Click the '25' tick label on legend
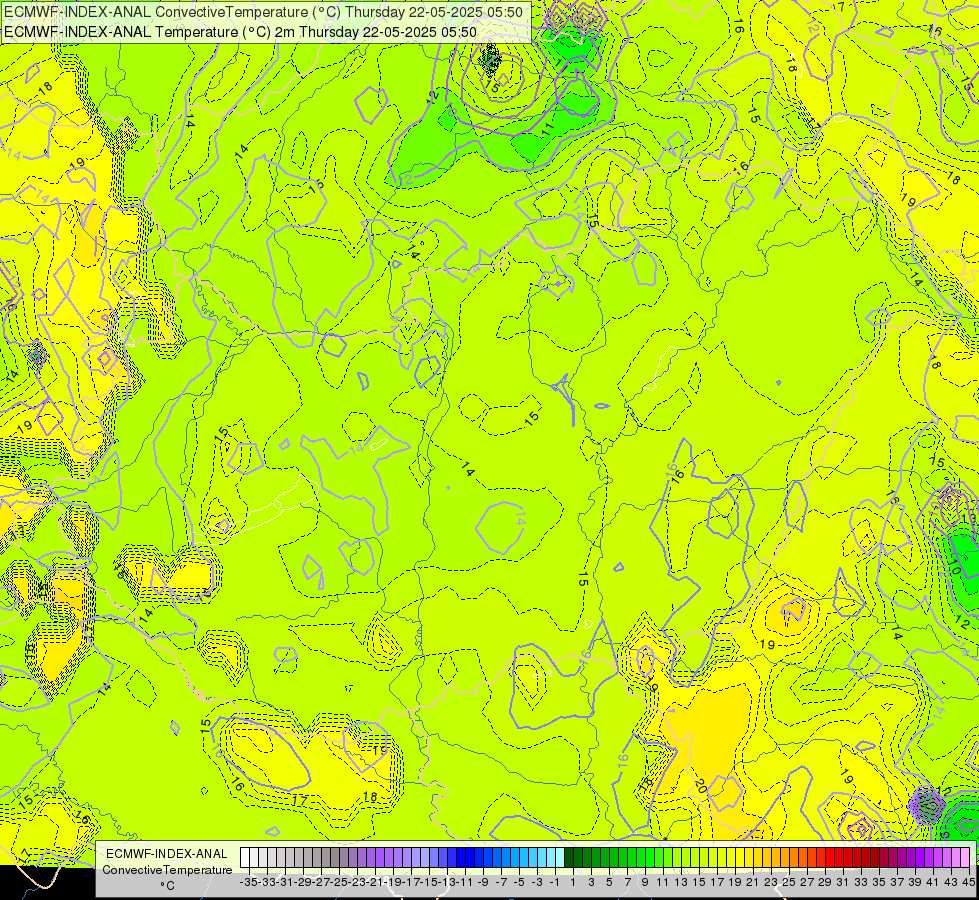979x900 pixels. pos(789,883)
